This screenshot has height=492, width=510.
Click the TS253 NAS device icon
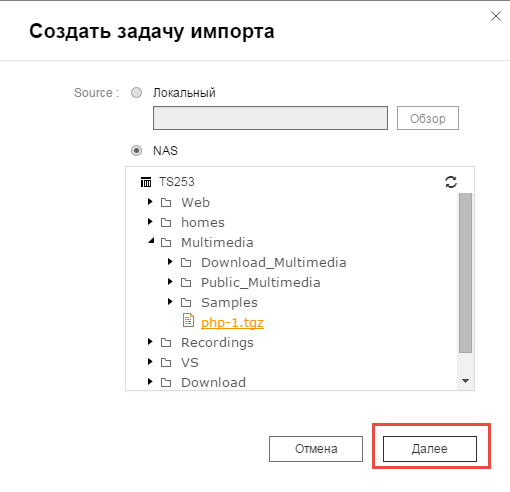tap(146, 182)
